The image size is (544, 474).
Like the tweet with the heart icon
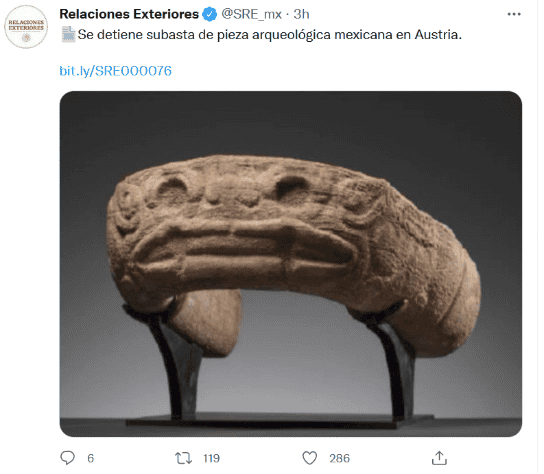coord(309,458)
